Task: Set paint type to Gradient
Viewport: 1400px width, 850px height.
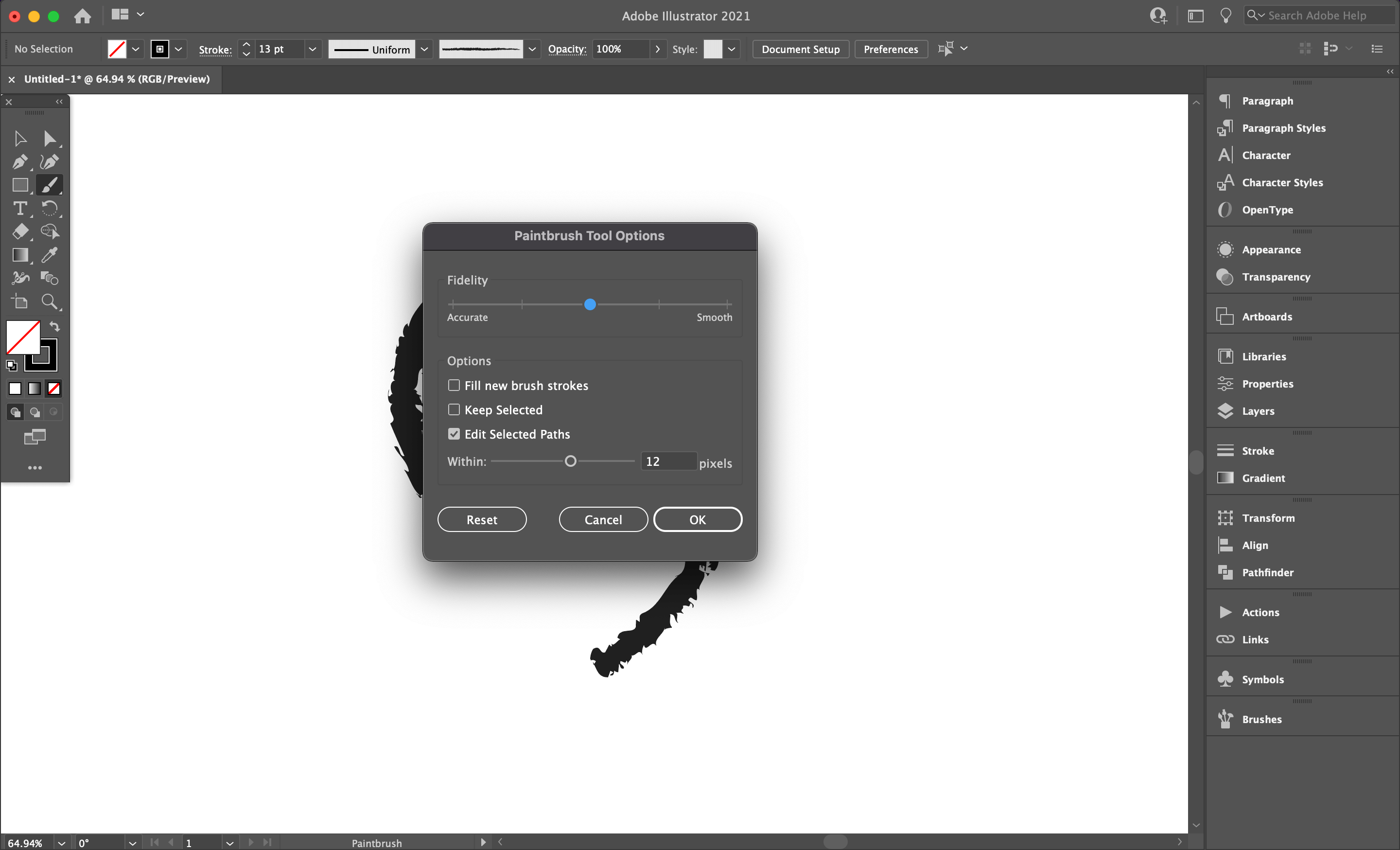Action: 35,389
